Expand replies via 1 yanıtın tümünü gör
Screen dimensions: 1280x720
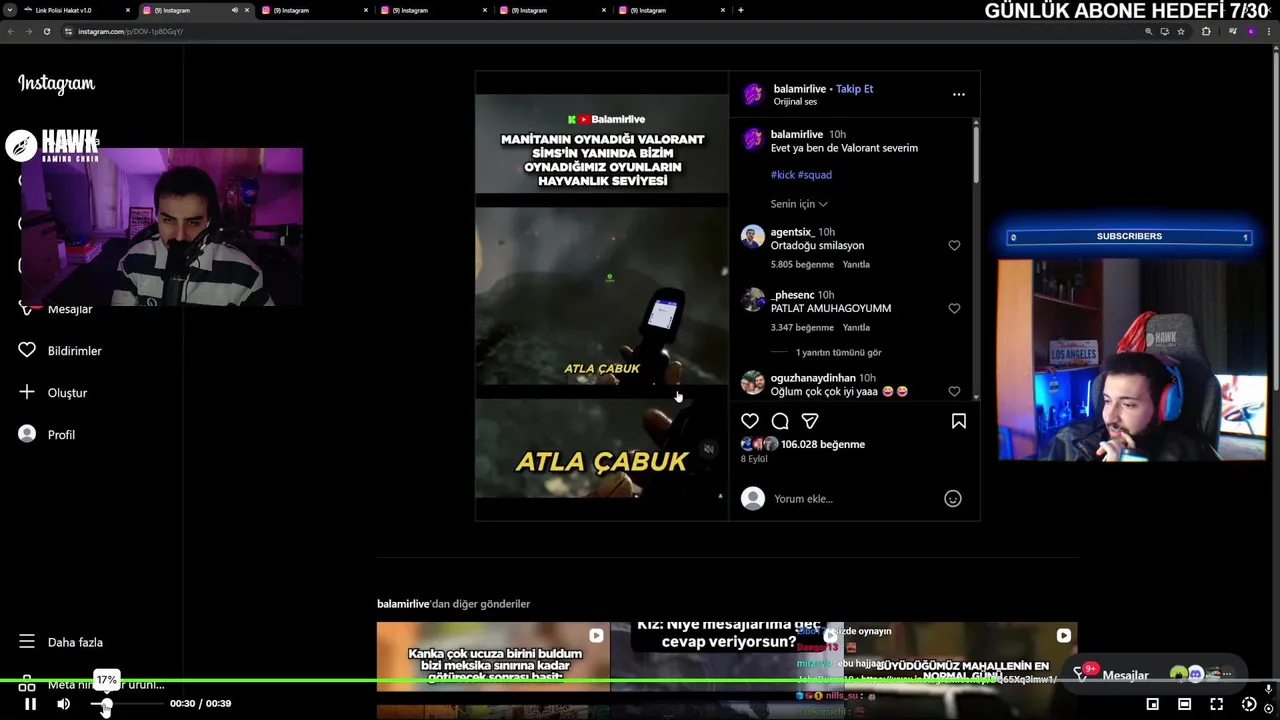pos(838,352)
